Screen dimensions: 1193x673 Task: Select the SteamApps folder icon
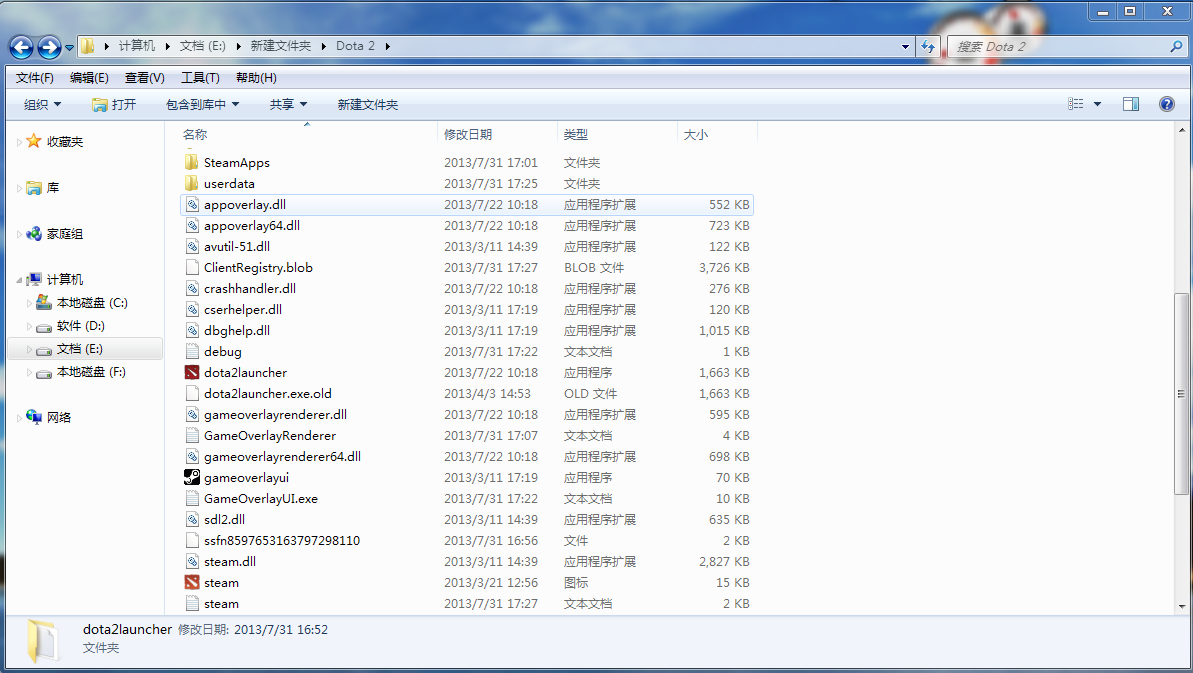point(192,162)
